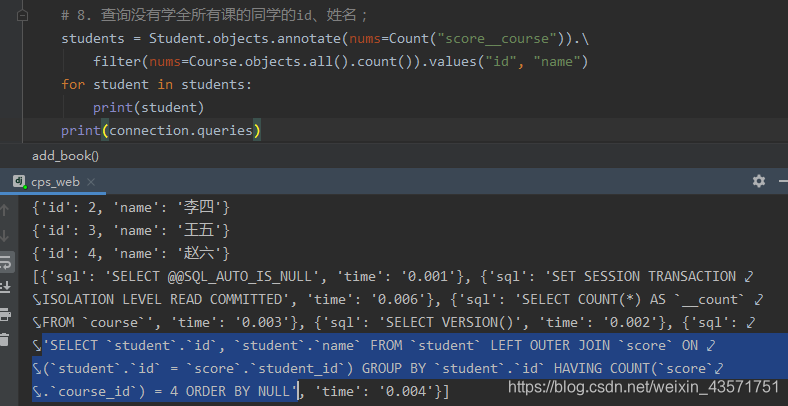Open Run panel settings gear
The image size is (788, 406).
[759, 181]
